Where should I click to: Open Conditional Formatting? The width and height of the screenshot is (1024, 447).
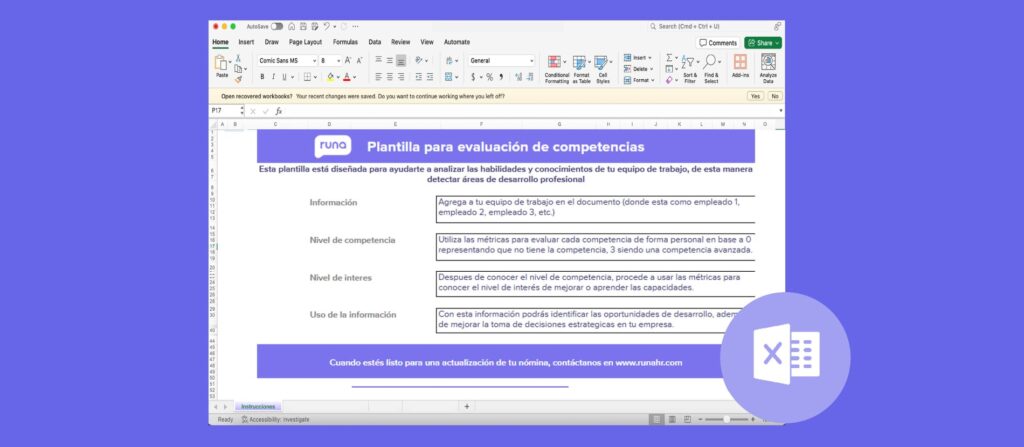[556, 69]
